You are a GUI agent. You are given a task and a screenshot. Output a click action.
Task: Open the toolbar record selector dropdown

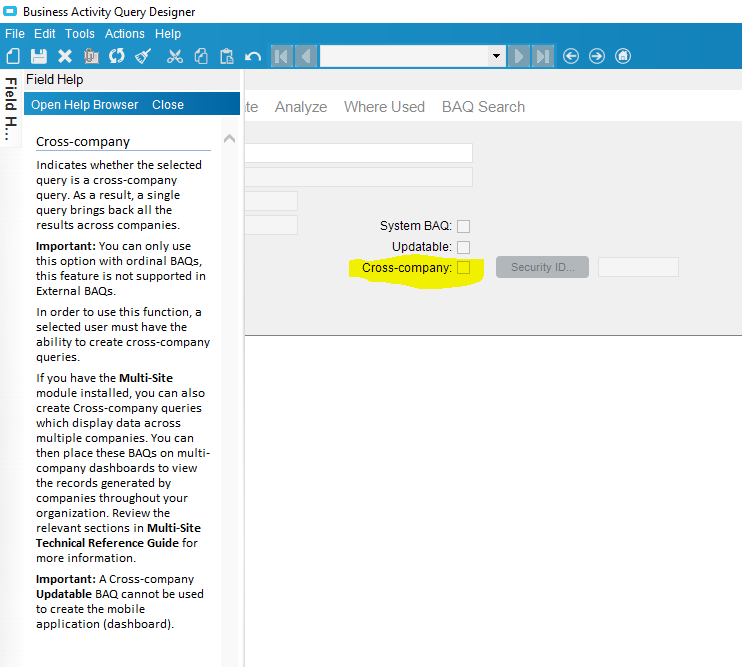(496, 56)
